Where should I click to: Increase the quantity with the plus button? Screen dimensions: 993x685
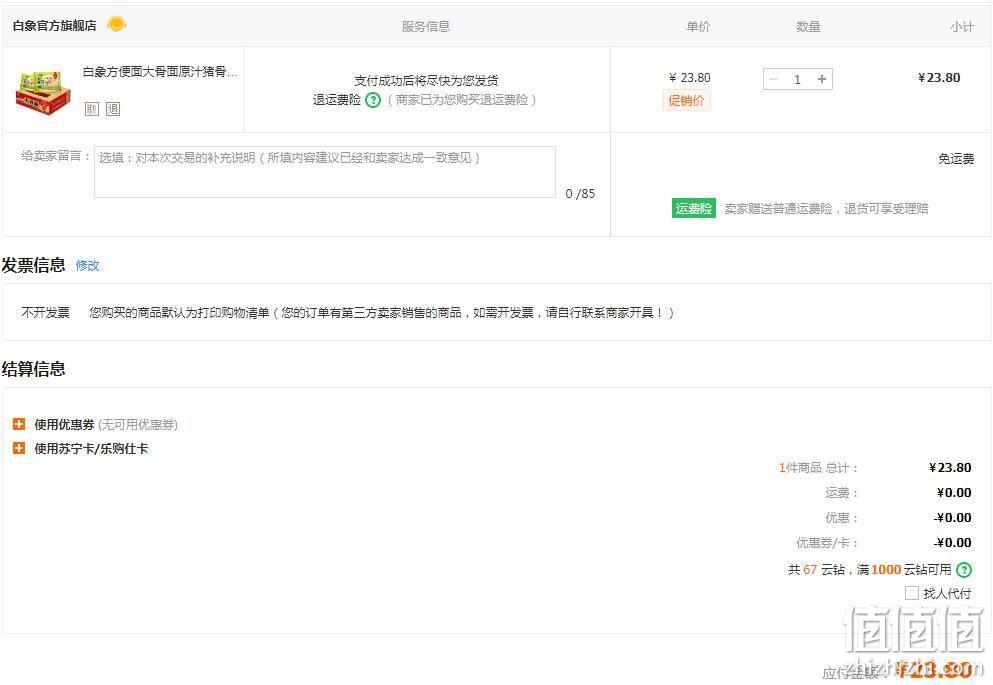click(822, 79)
